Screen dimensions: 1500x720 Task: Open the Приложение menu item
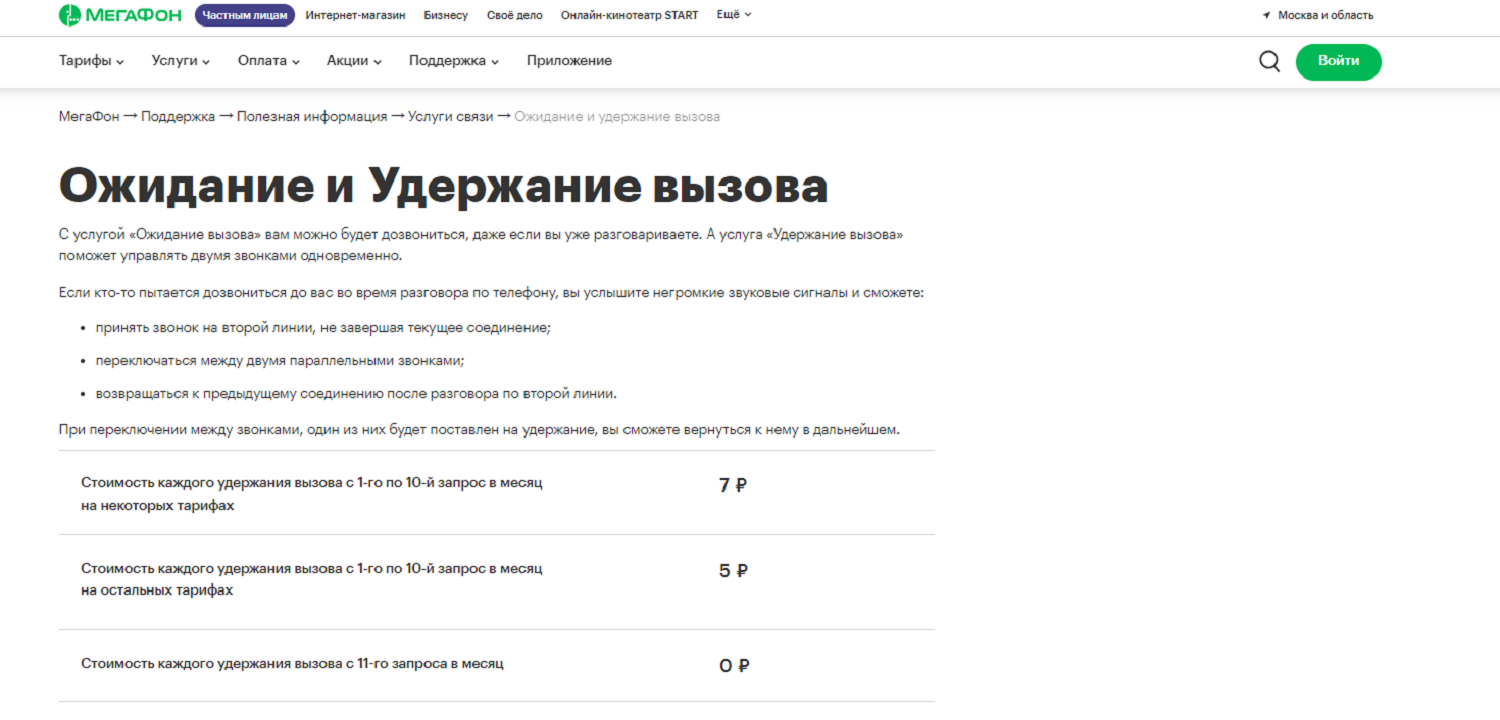tap(569, 61)
